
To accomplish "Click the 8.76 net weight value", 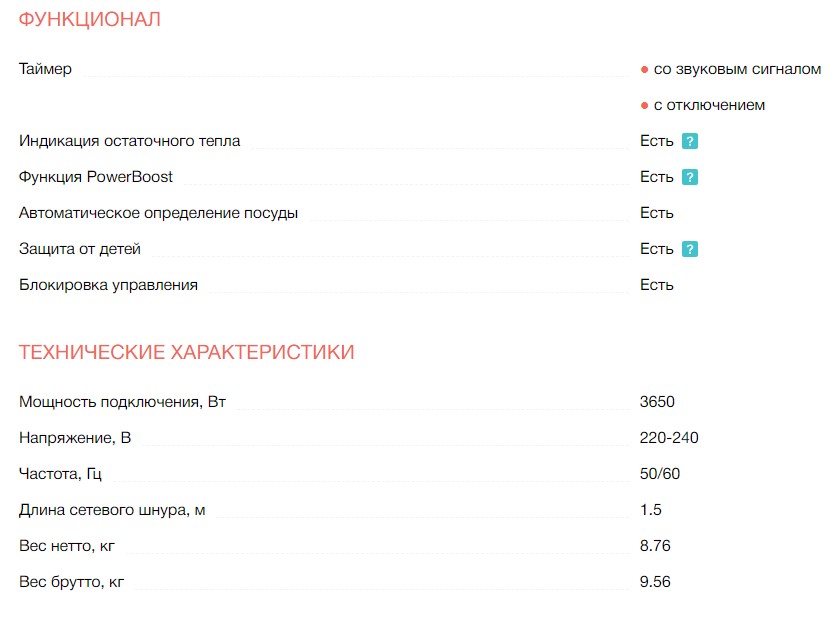I will 655,546.
